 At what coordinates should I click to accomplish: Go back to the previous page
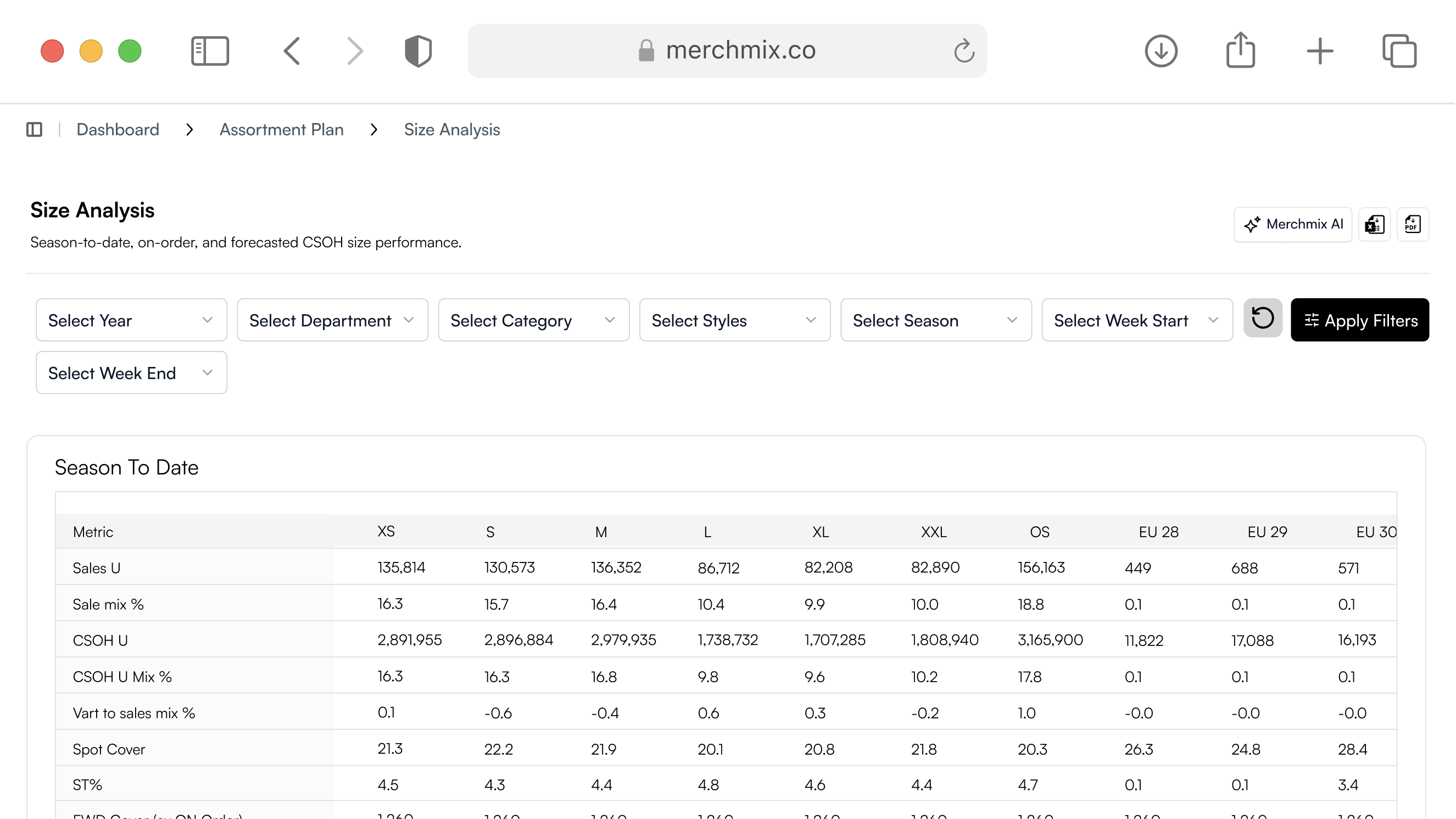click(292, 51)
